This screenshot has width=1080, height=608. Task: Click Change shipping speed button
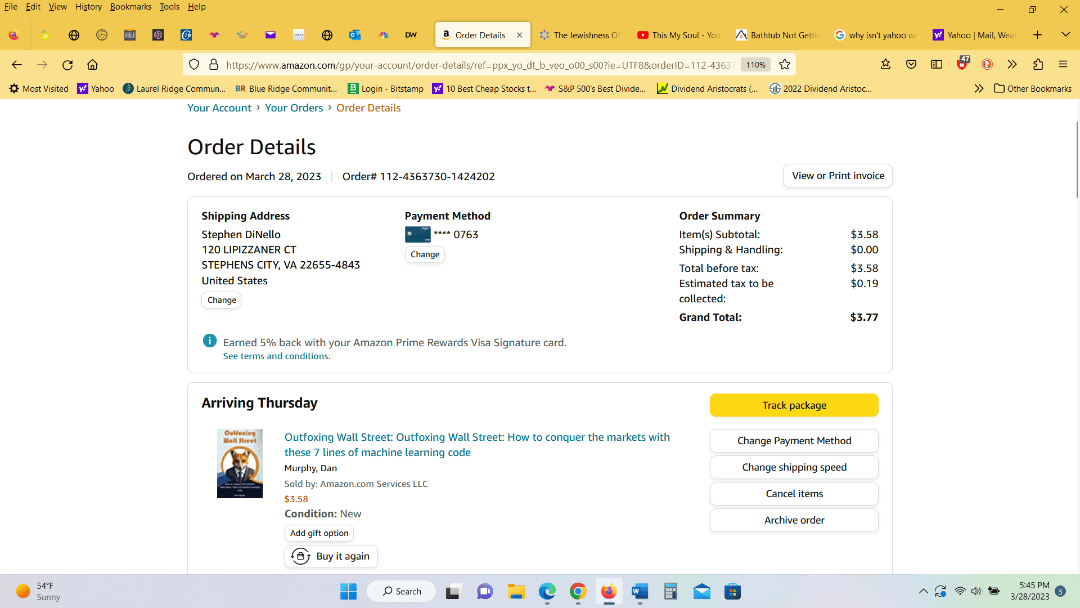coord(794,467)
